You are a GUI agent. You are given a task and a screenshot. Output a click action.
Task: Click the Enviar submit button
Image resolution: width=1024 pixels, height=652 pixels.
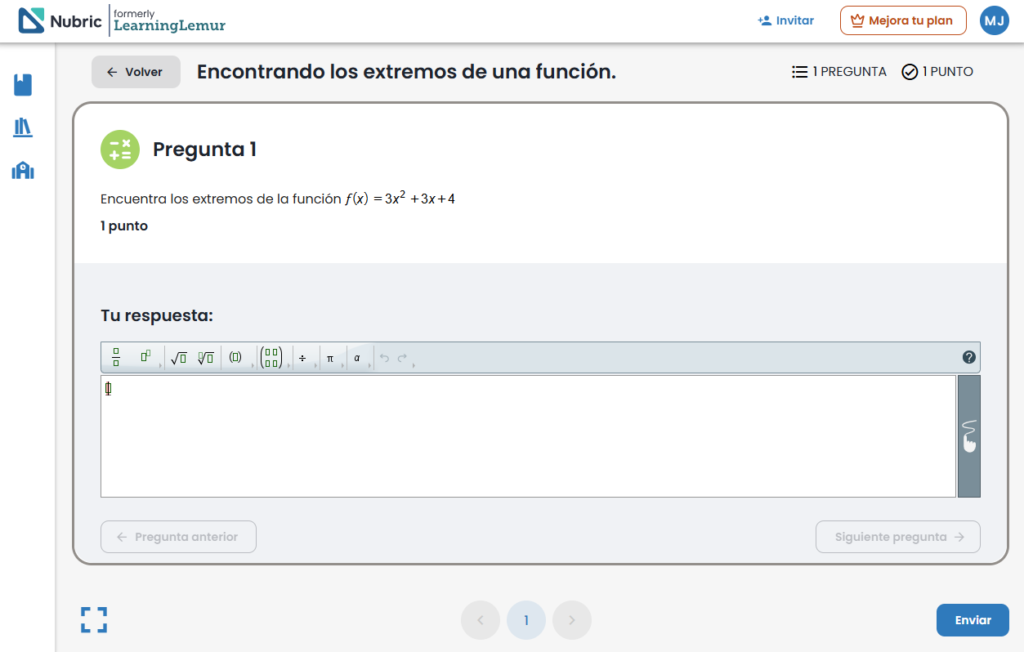click(972, 620)
